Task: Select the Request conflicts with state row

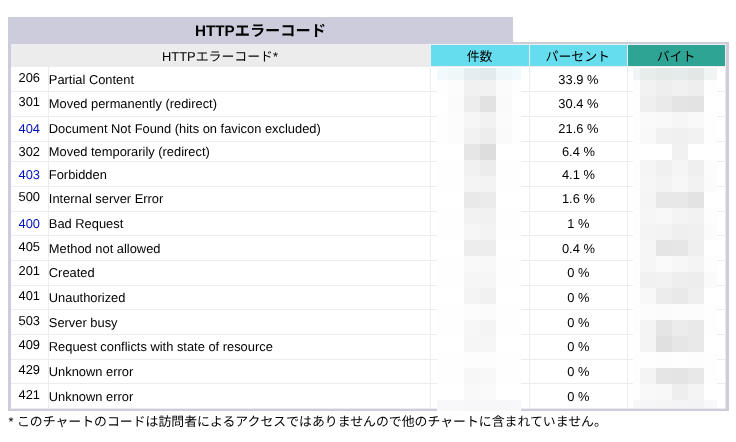Action: click(x=368, y=347)
